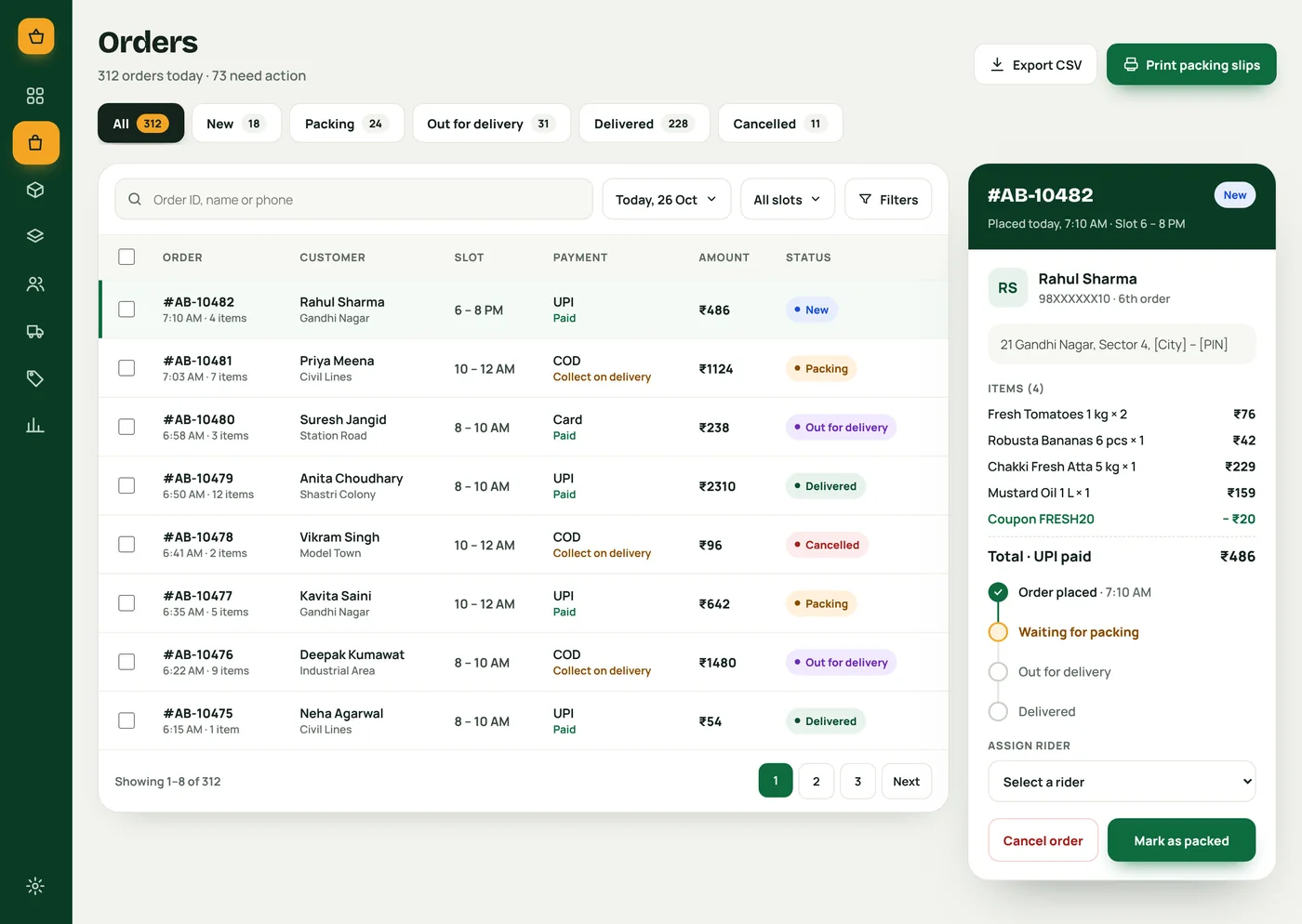Select the checkbox for Vikram Singh's order

(126, 545)
